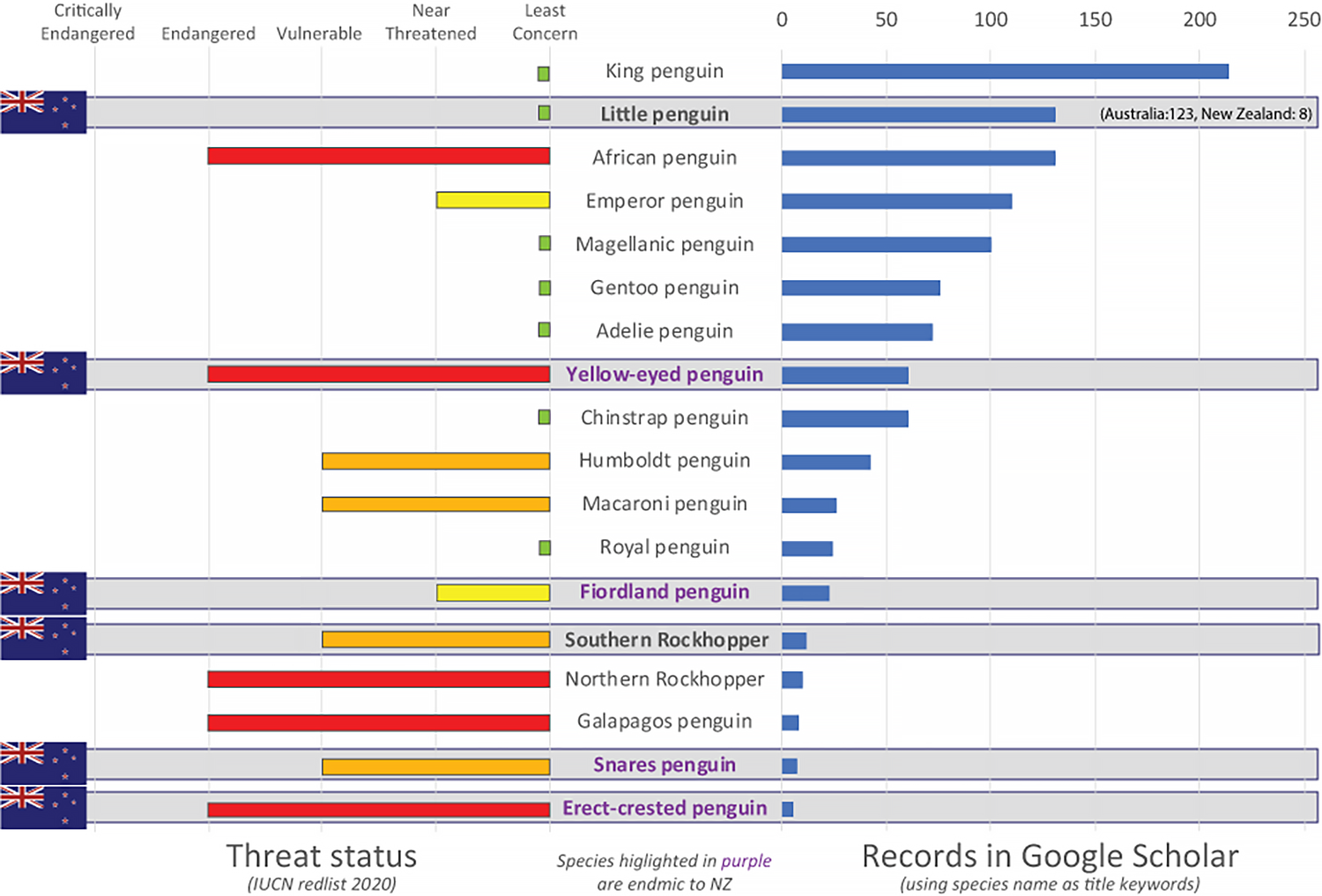Image resolution: width=1322 pixels, height=896 pixels.
Task: Click the blue records bar for King penguin
Action: click(1005, 71)
